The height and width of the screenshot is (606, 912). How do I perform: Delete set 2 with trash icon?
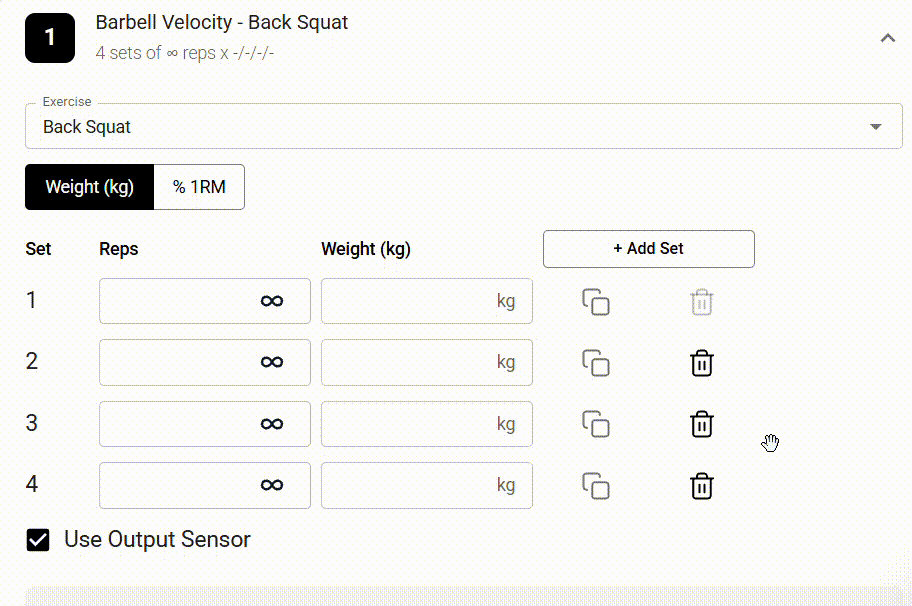tap(701, 363)
